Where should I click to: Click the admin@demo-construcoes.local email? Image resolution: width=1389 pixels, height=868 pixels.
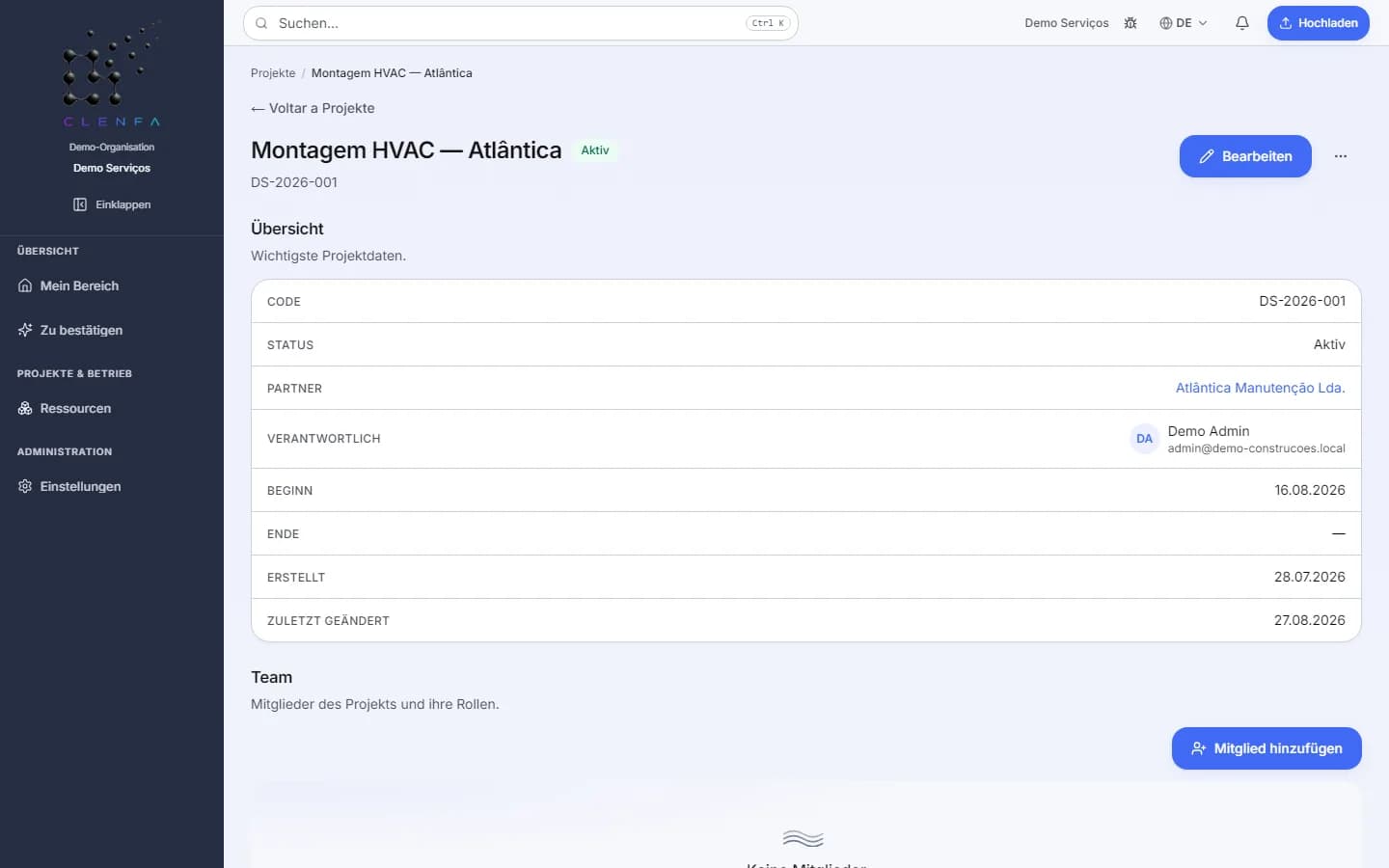pyautogui.click(x=1257, y=448)
